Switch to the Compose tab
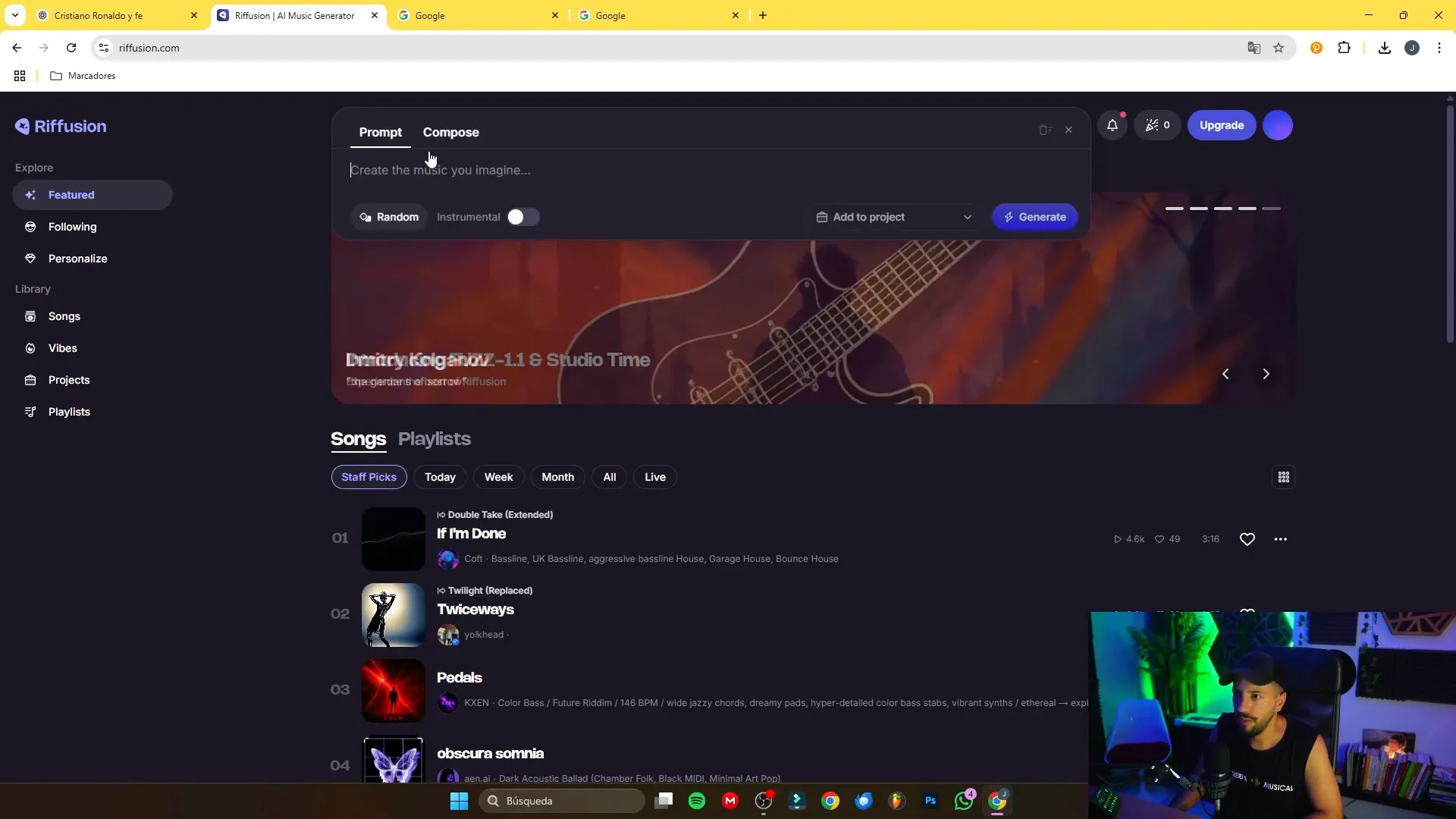The image size is (1456, 819). [450, 132]
